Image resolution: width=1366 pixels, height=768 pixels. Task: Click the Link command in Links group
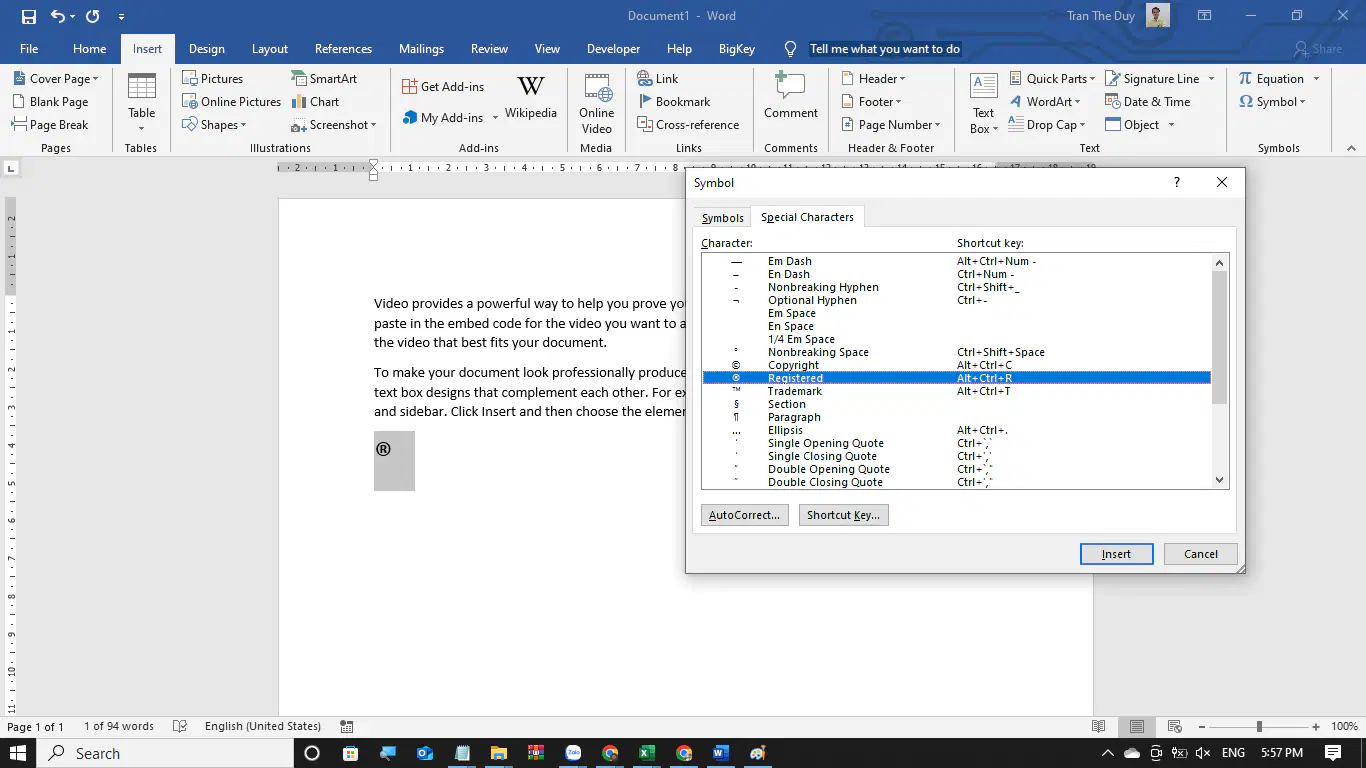[x=658, y=79]
